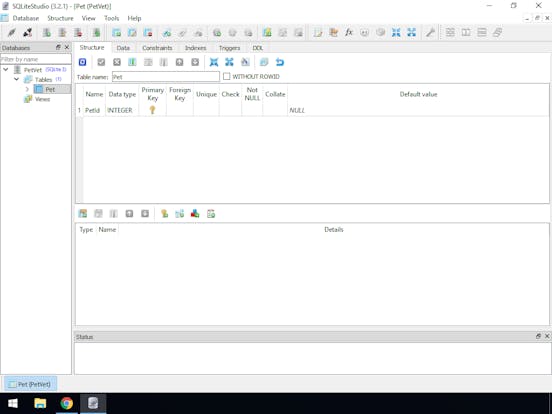Click the Cascade windows icon
Viewport: 552px width, 414px height.
tap(497, 33)
